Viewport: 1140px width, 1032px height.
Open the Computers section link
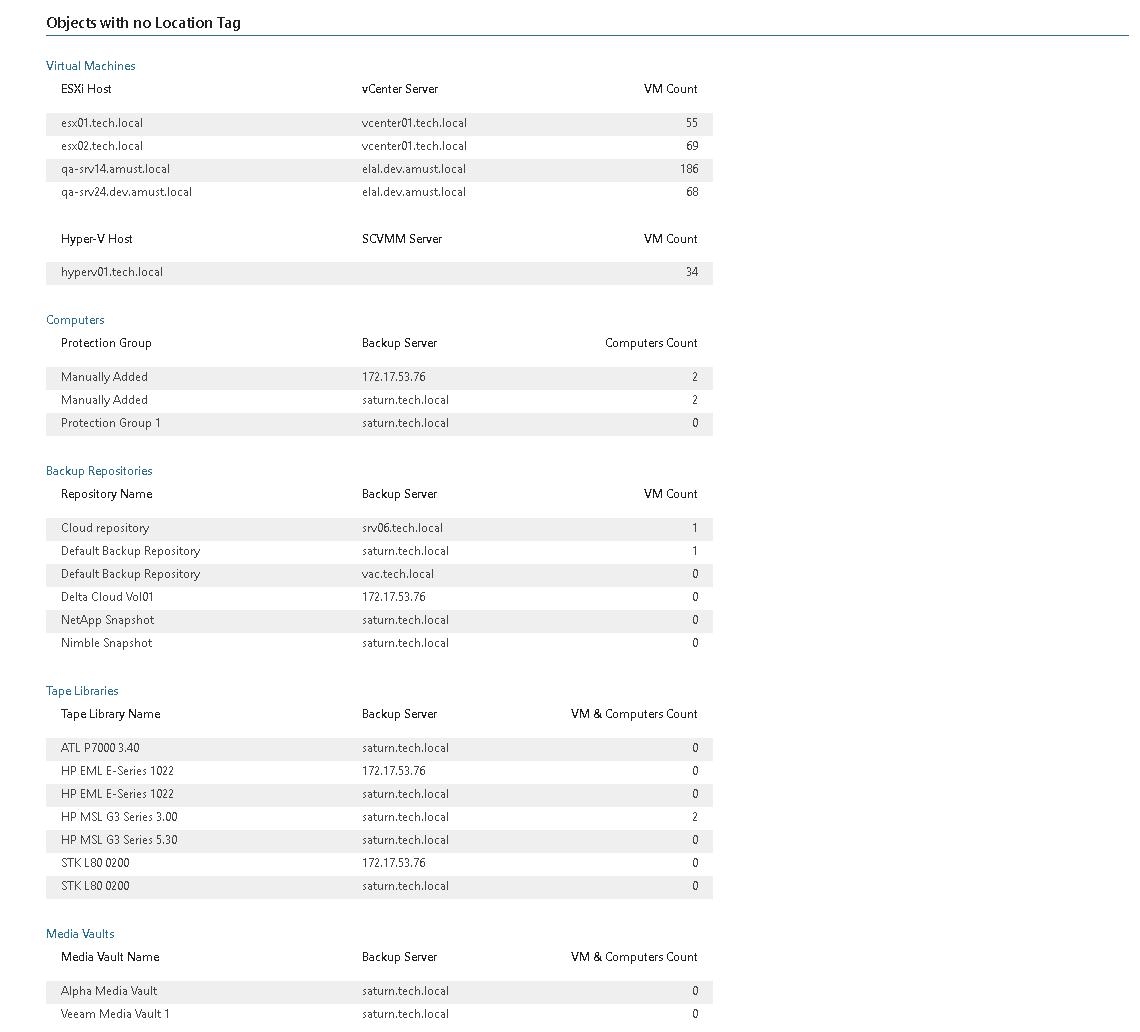[x=75, y=320]
